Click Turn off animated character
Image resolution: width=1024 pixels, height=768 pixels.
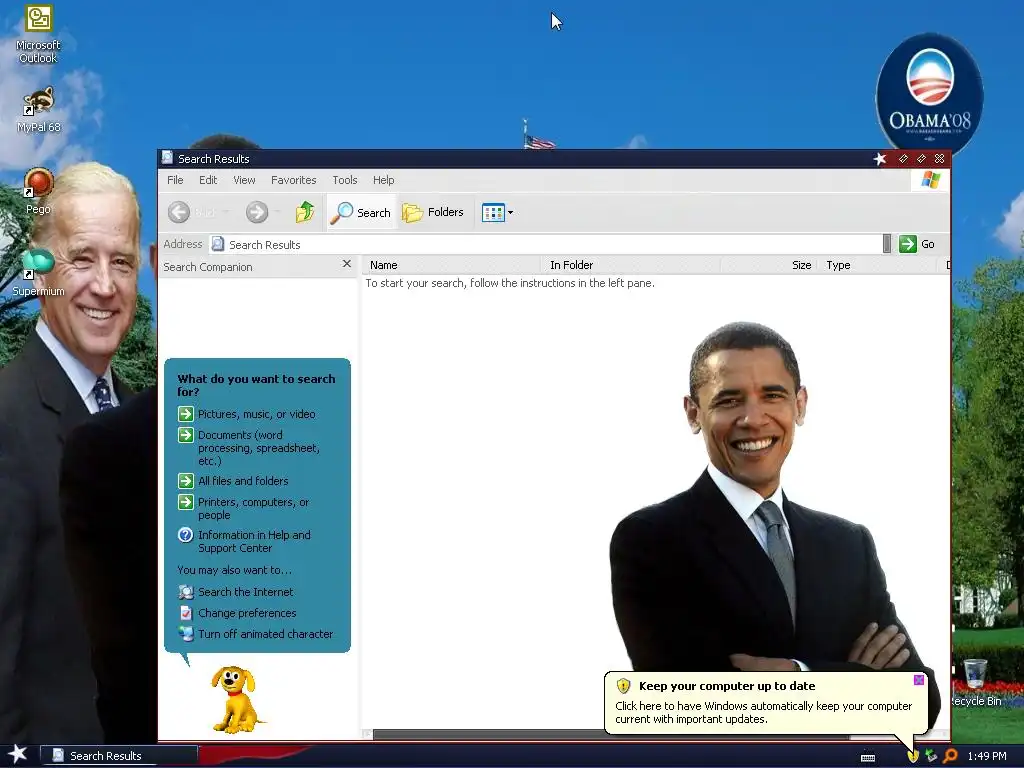265,634
